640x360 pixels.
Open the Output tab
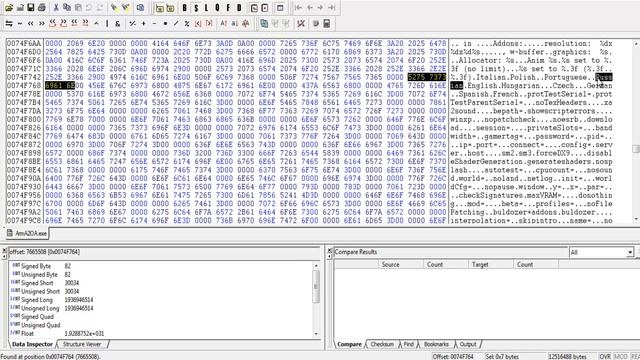(468, 344)
